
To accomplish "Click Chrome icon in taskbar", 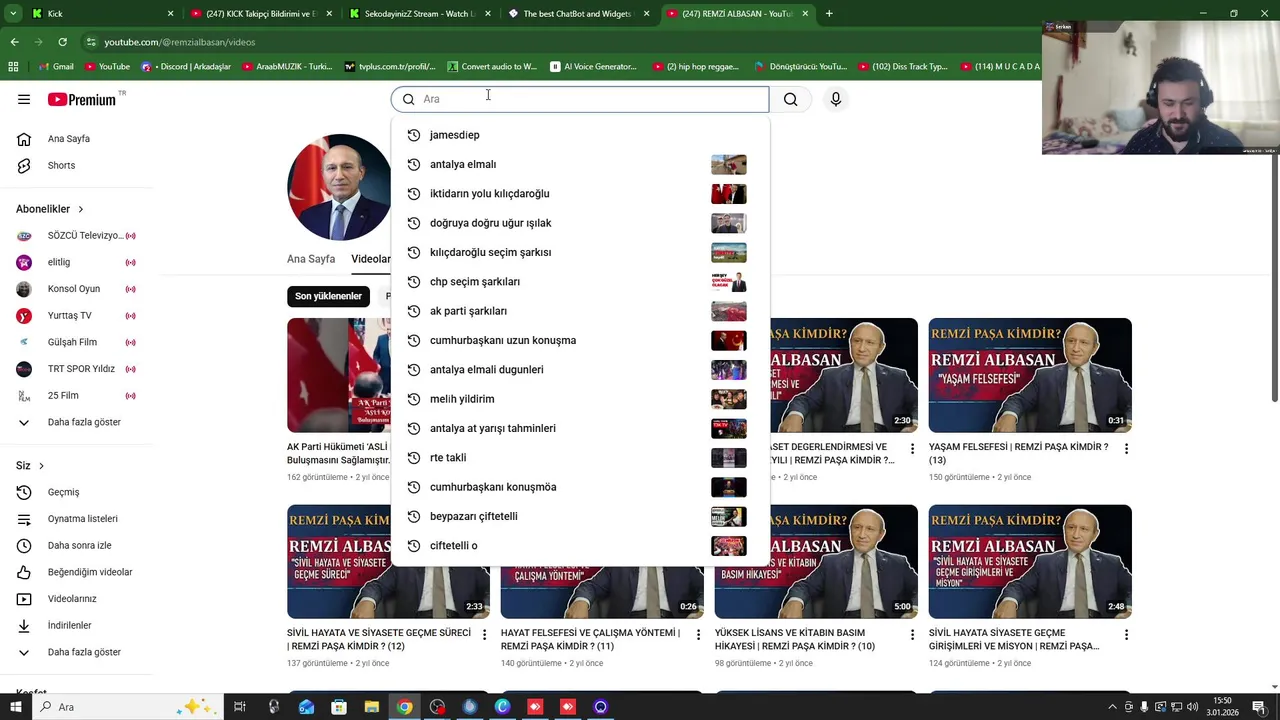I will click(x=404, y=707).
